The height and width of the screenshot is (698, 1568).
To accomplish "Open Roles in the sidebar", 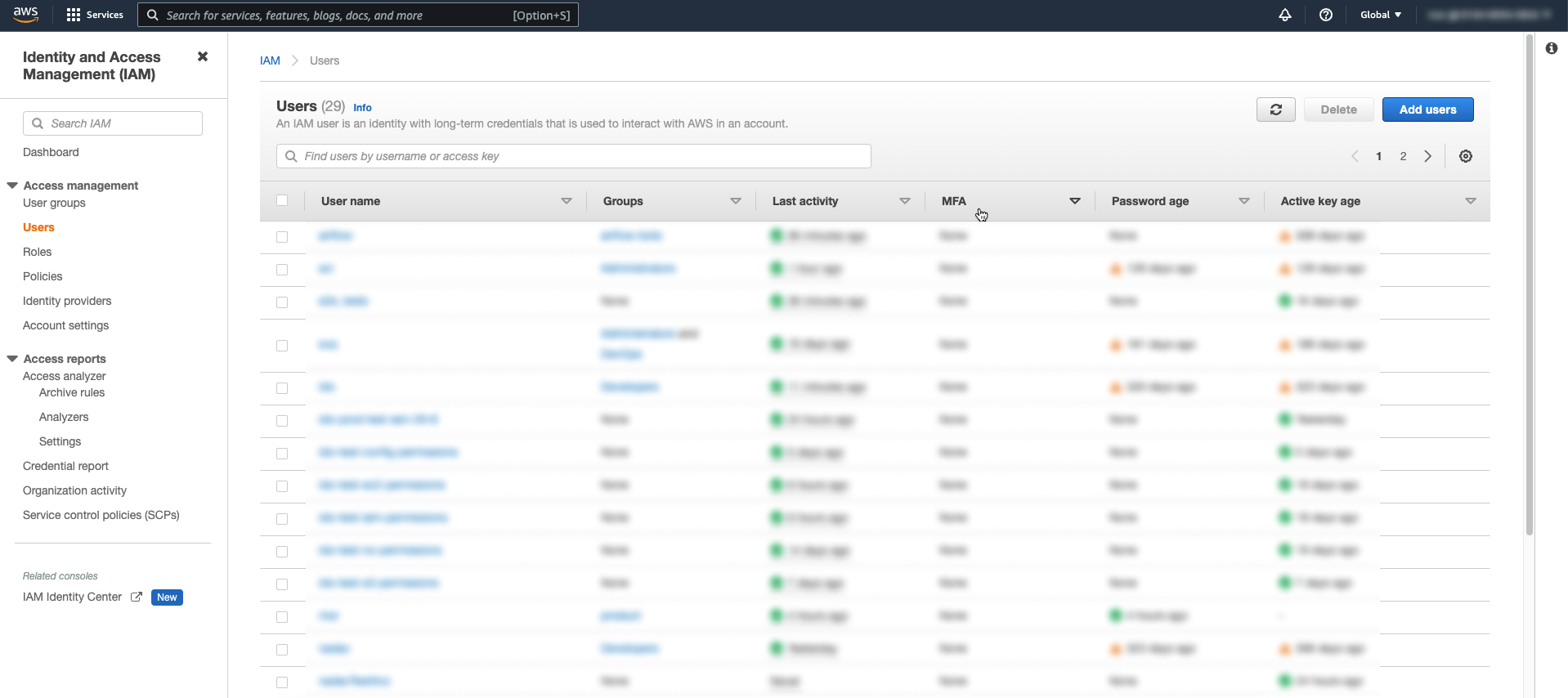I will [x=37, y=252].
